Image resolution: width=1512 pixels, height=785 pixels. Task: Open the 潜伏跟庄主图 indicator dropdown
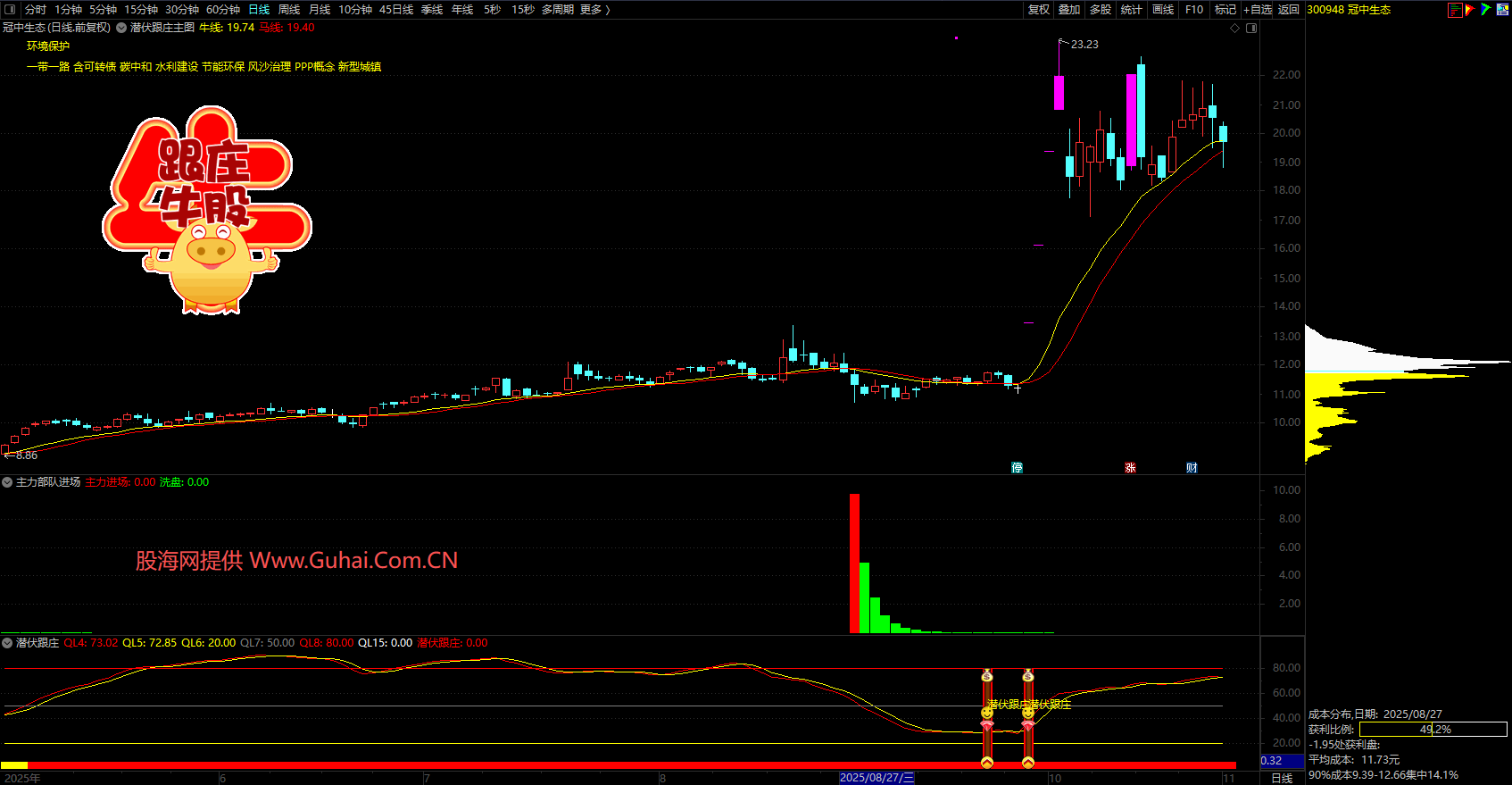(120, 29)
